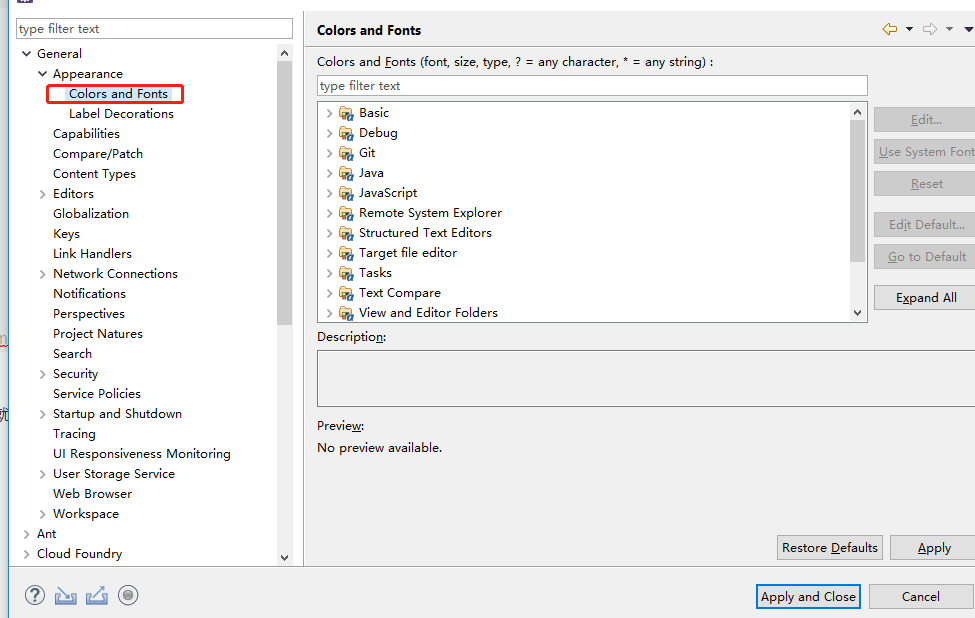
Task: Click the Apply and Close button
Action: (x=808, y=597)
